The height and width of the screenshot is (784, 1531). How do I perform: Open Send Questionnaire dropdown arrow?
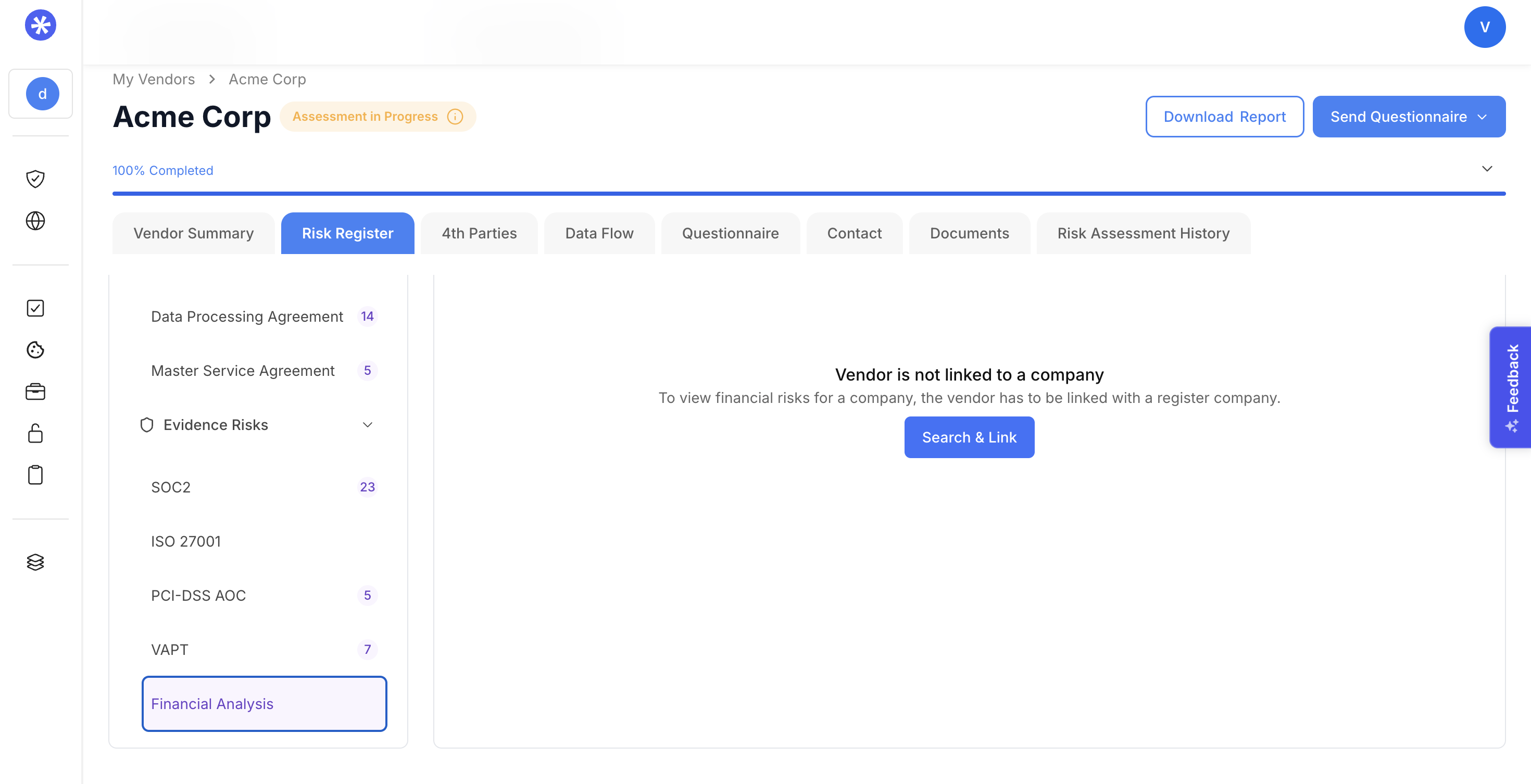pos(1482,117)
